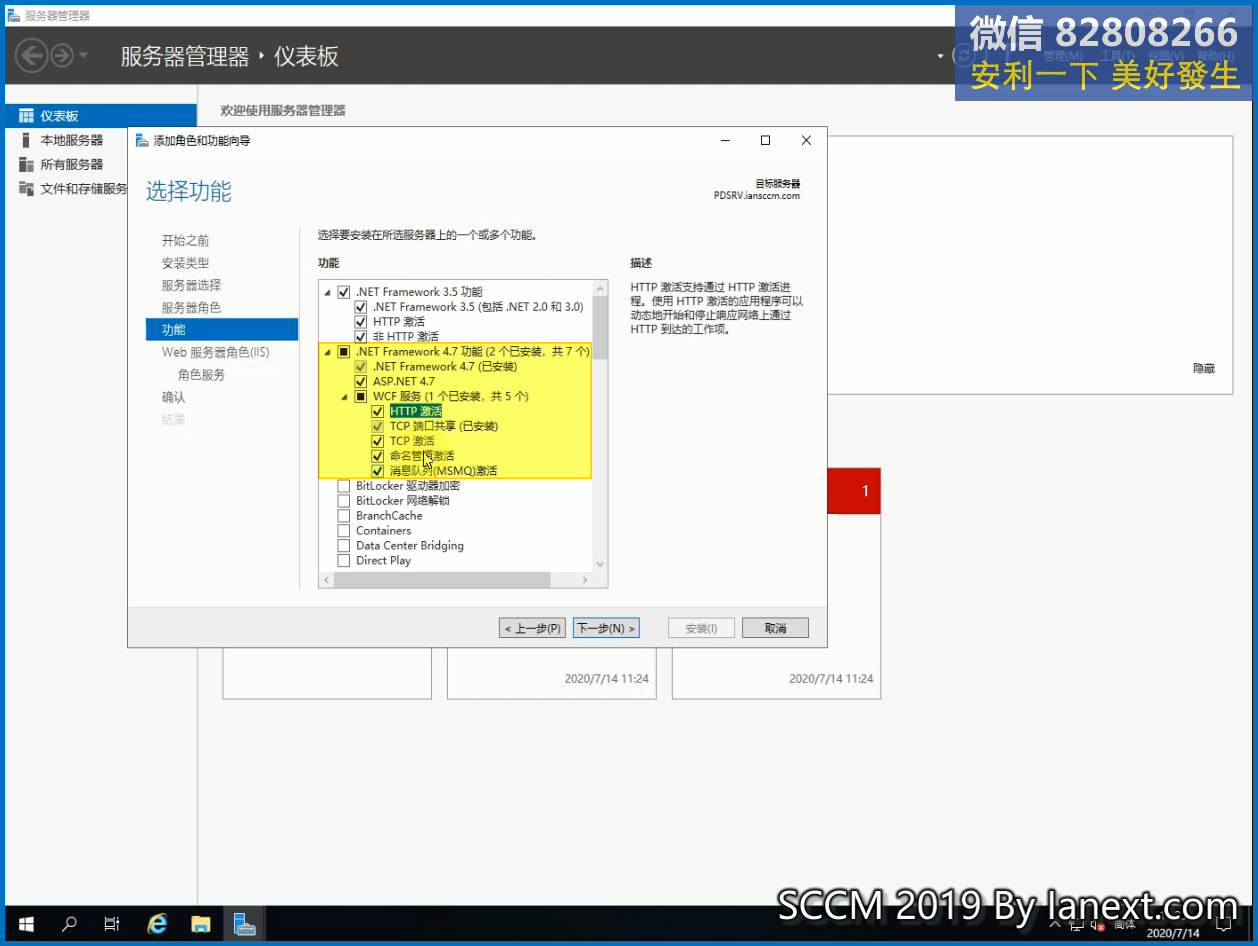This screenshot has width=1258, height=946.
Task: Click 上一步(P) button
Action: [x=533, y=628]
